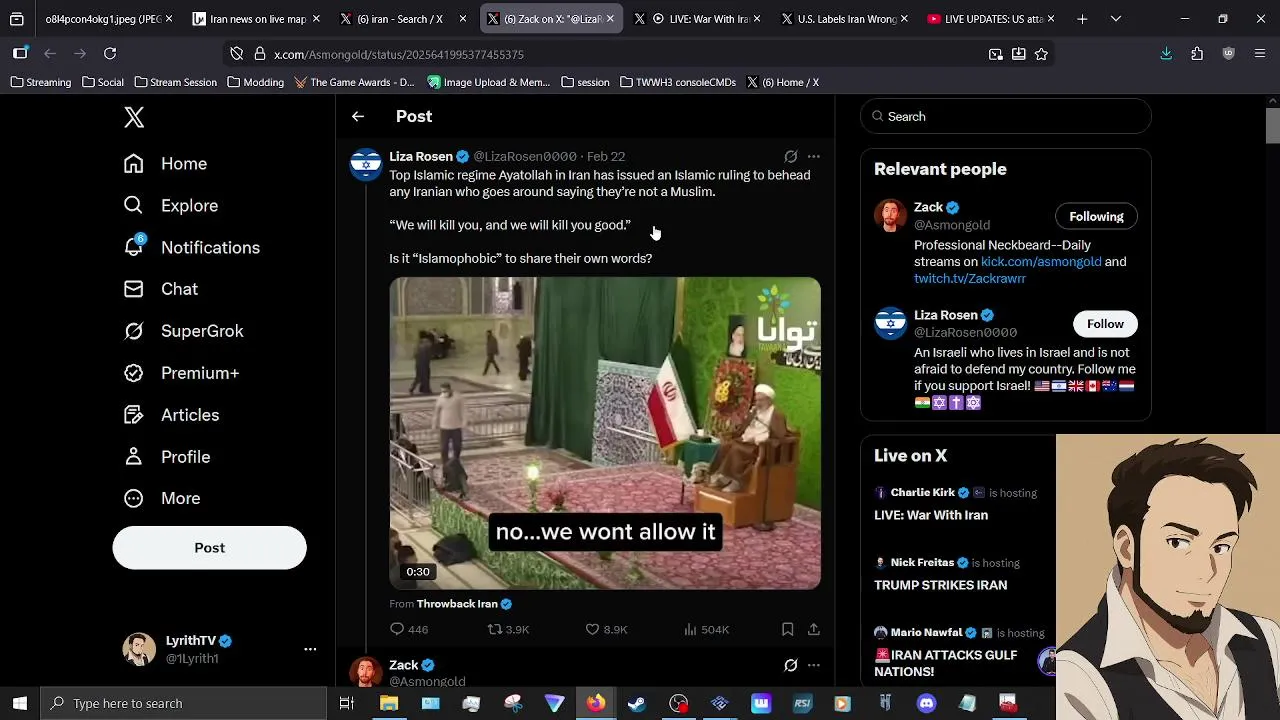Image resolution: width=1280 pixels, height=720 pixels.
Task: Click the browser address bar URL
Action: point(399,55)
